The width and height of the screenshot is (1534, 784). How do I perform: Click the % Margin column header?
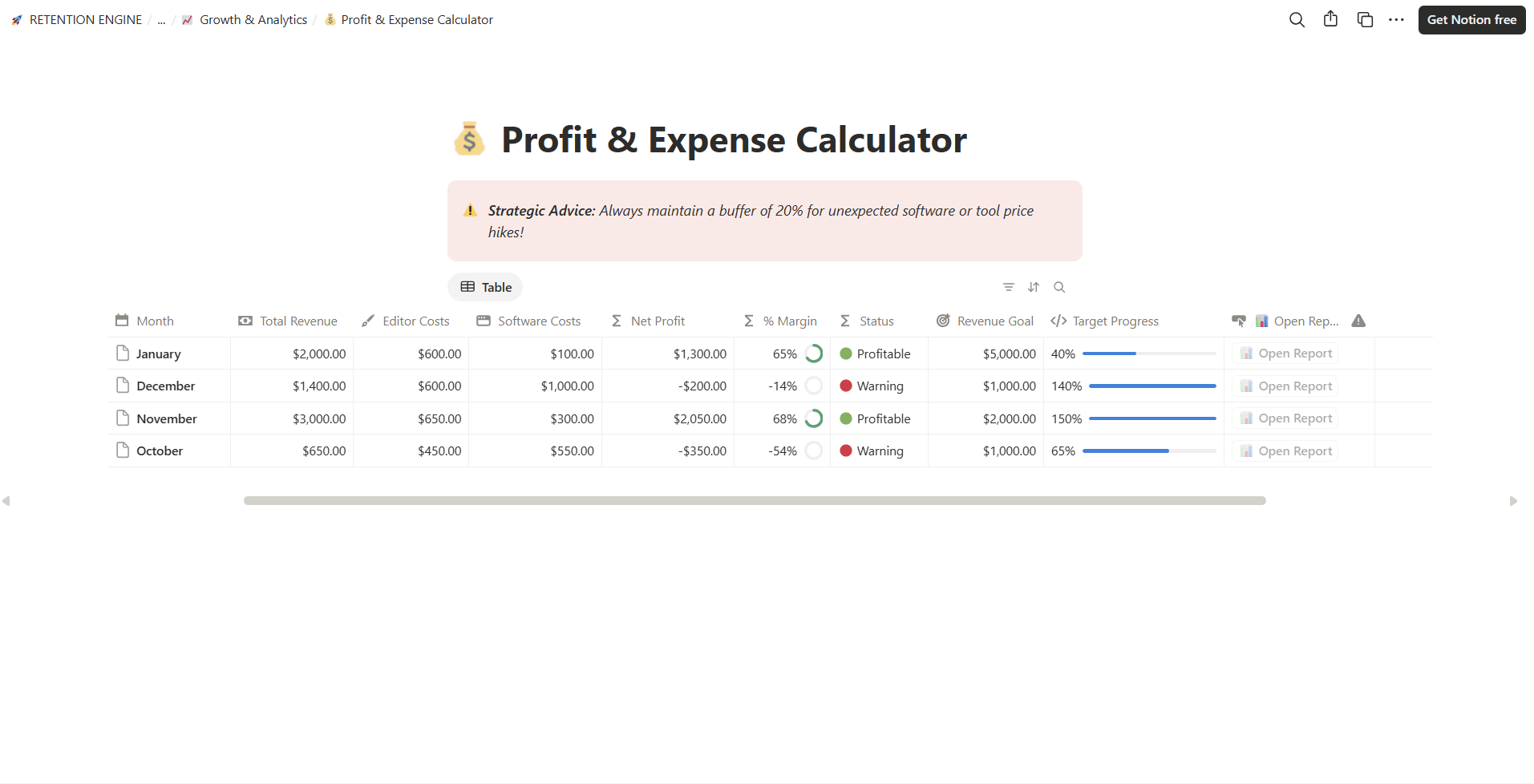(x=782, y=321)
